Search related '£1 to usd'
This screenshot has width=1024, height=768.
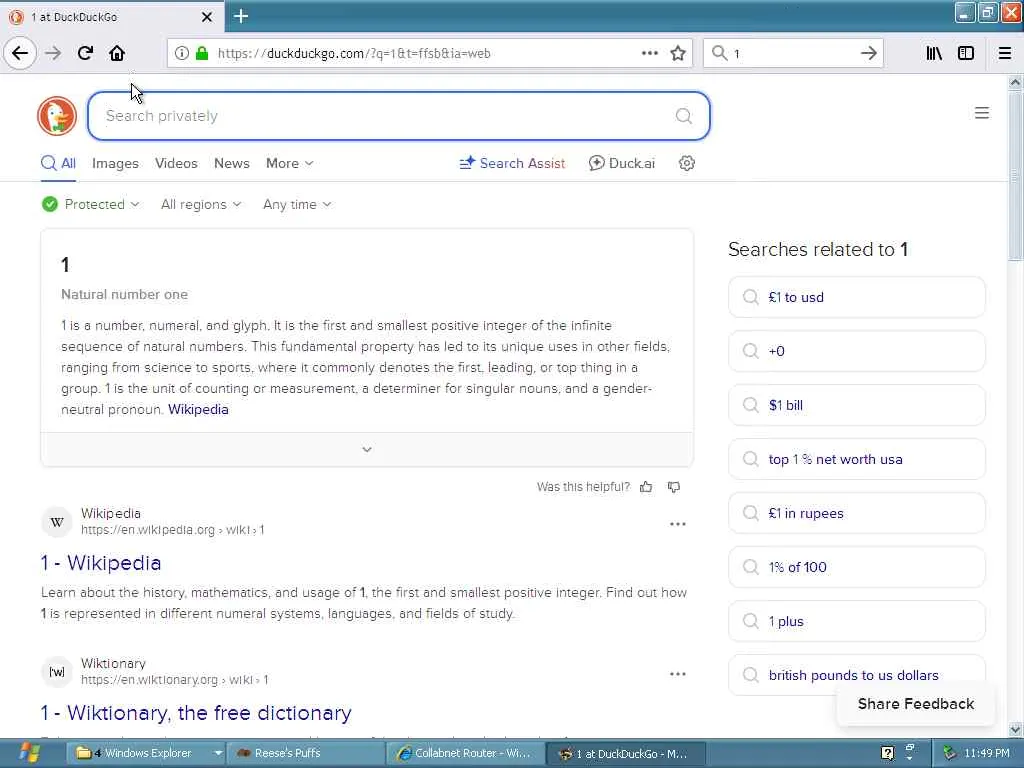(x=856, y=297)
